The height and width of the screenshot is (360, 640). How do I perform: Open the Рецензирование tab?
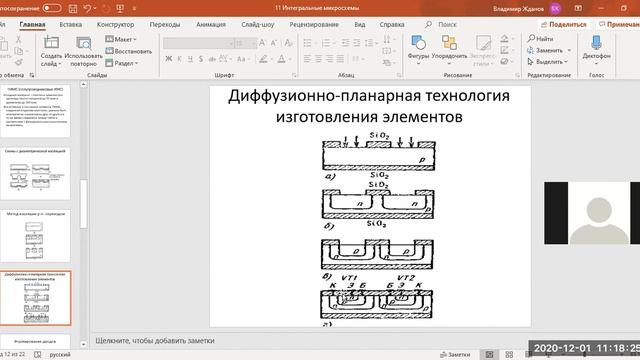[x=314, y=24]
